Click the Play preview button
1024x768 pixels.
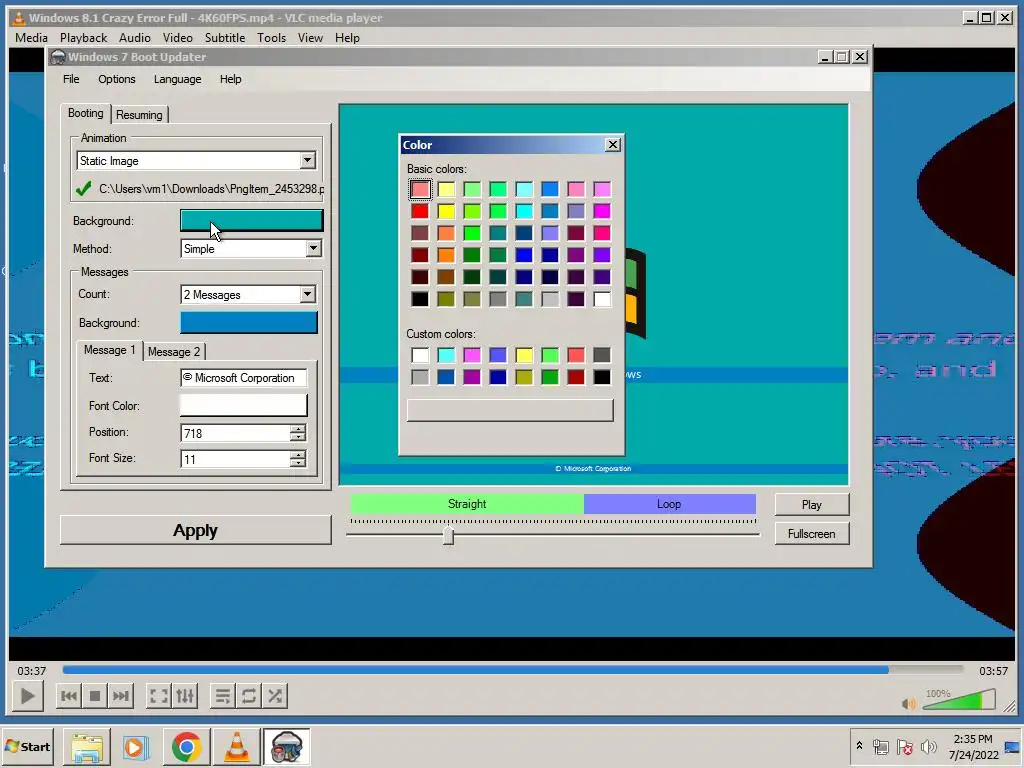(812, 505)
